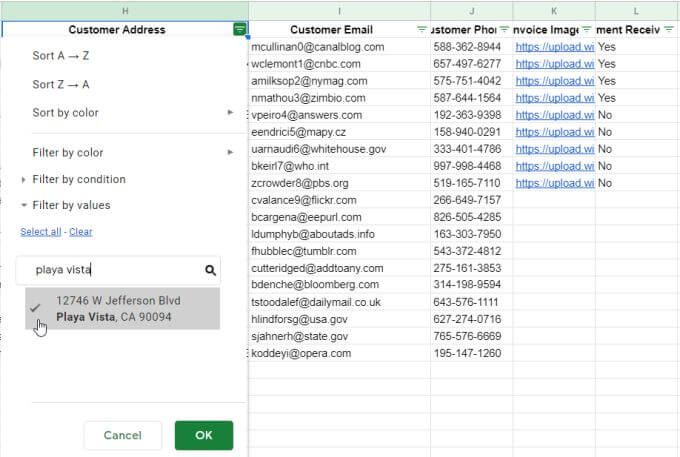Open the Invoice Image filter icon
The width and height of the screenshot is (680, 457).
pos(586,29)
